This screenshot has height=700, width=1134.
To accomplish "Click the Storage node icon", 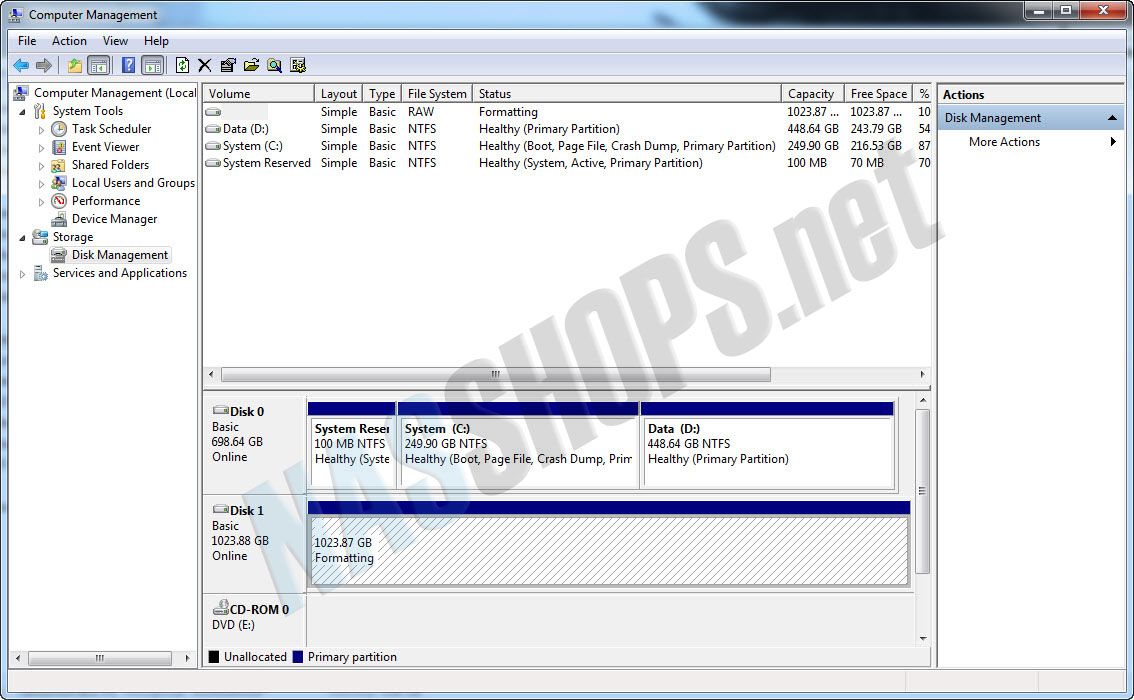I will [x=40, y=237].
